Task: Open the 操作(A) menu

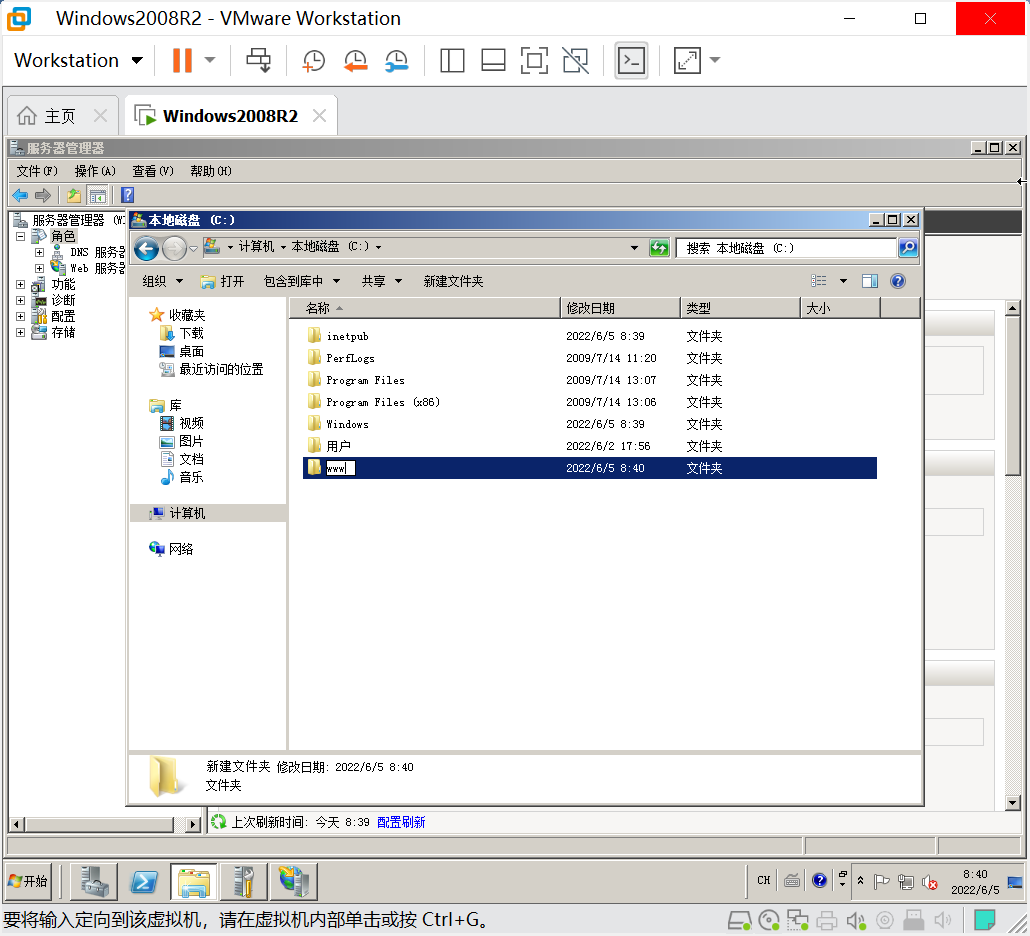Action: point(95,171)
